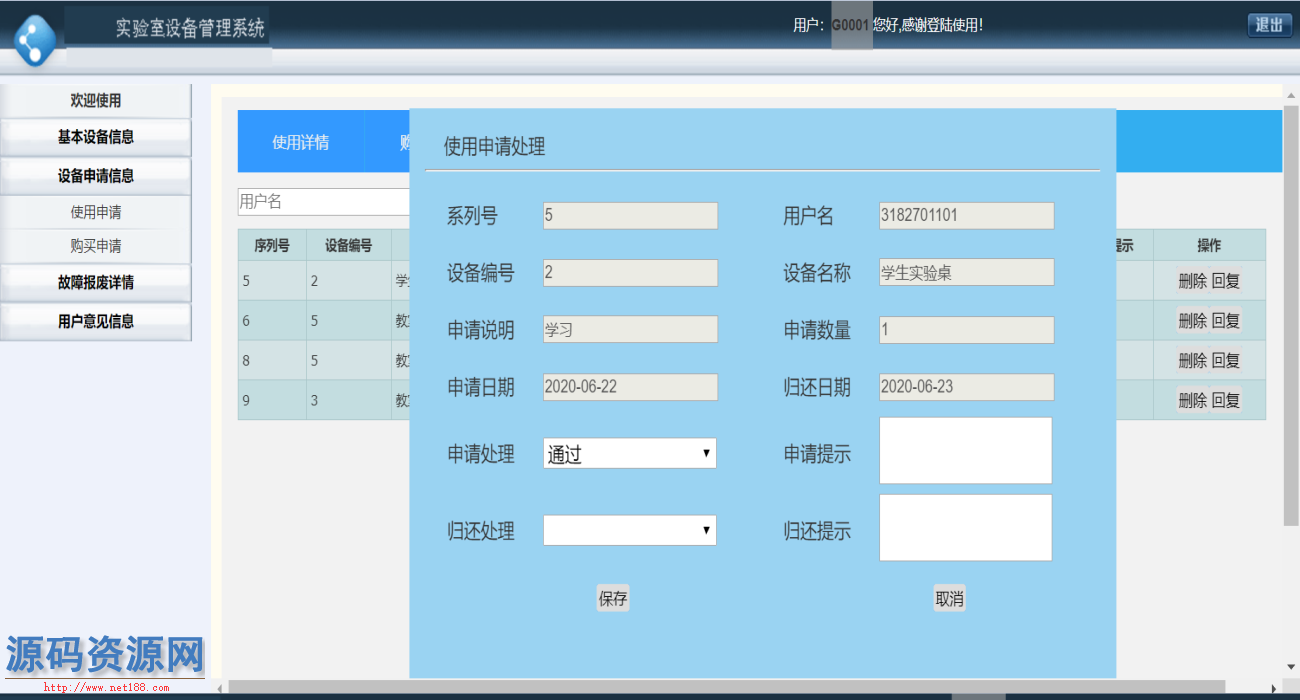The image size is (1300, 700).
Task: Click the 申请说明 field showing 学习
Action: coord(630,330)
